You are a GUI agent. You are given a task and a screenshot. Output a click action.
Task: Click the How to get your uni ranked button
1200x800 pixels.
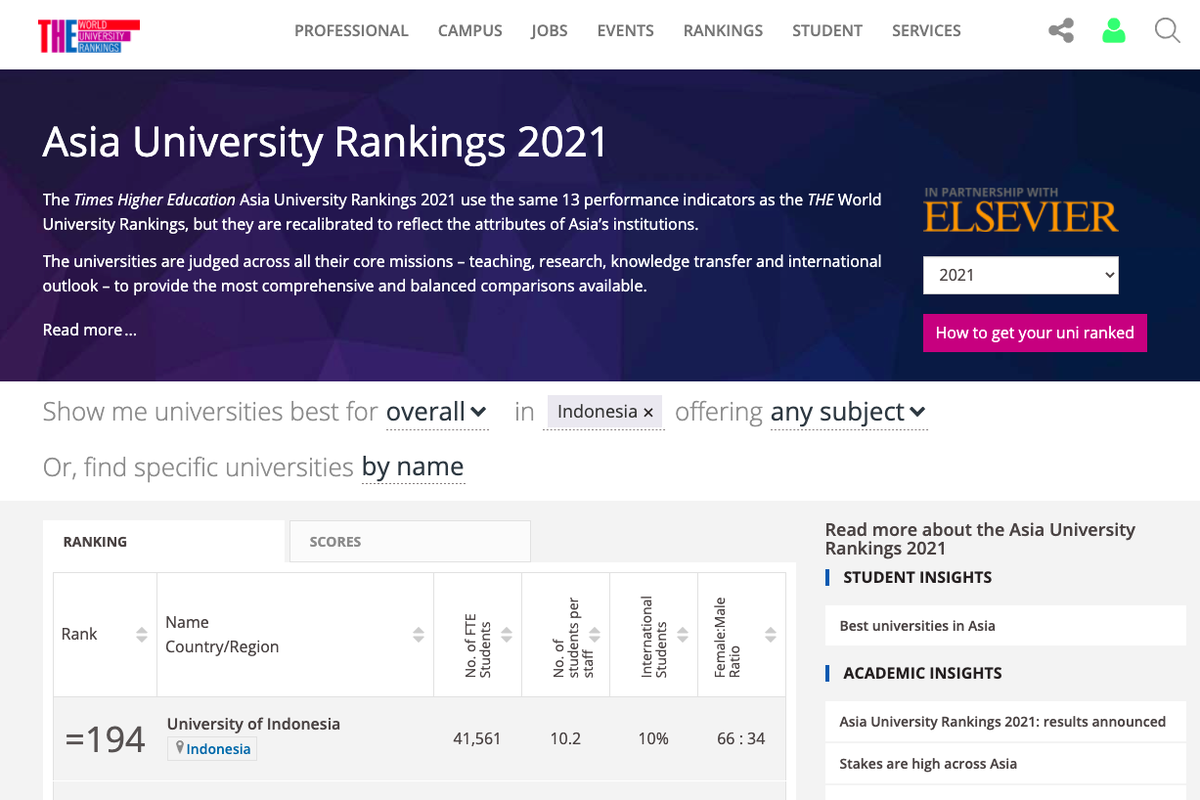pos(1034,332)
